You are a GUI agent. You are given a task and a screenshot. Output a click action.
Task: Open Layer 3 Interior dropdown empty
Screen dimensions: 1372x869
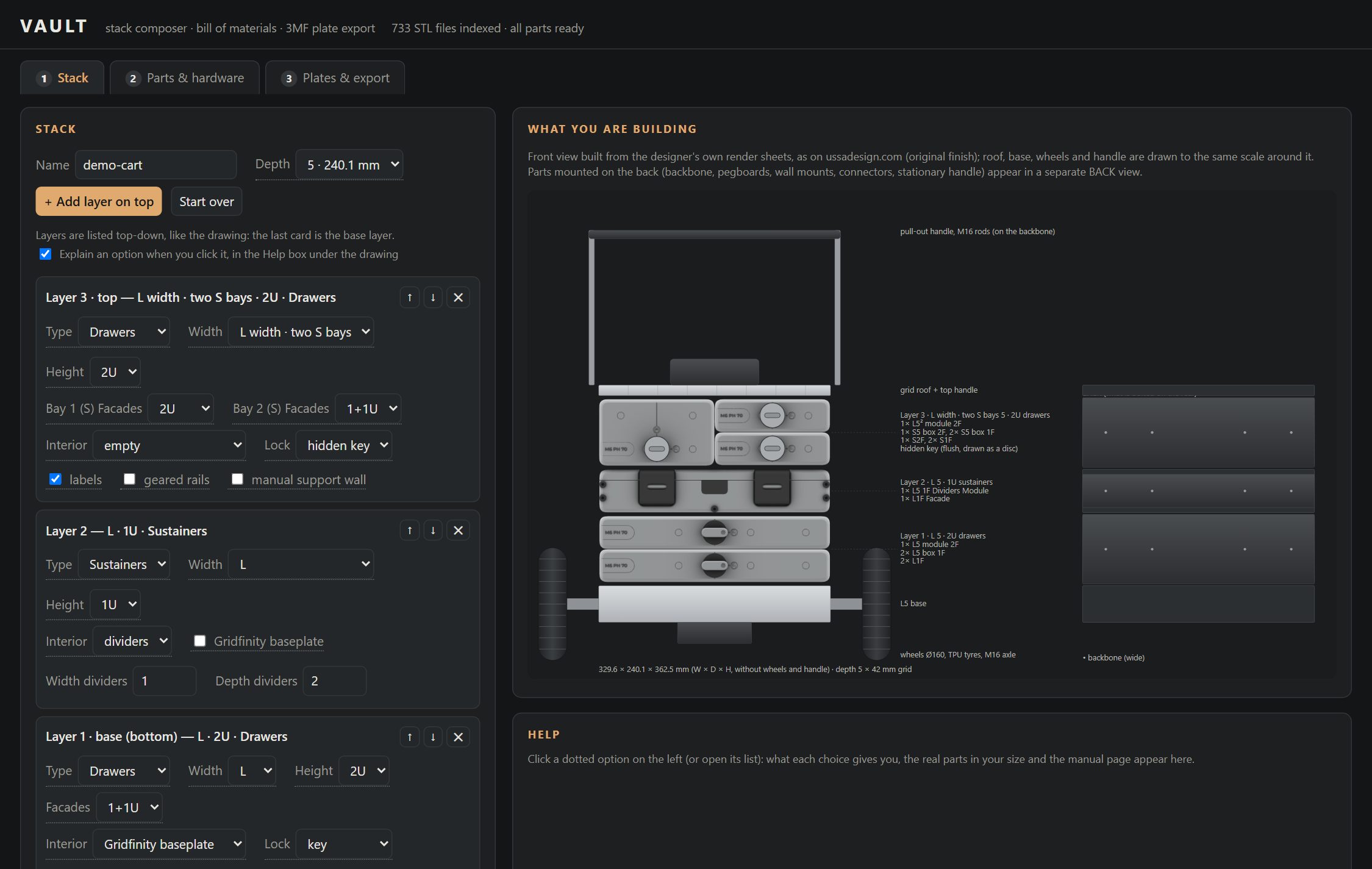pyautogui.click(x=169, y=445)
